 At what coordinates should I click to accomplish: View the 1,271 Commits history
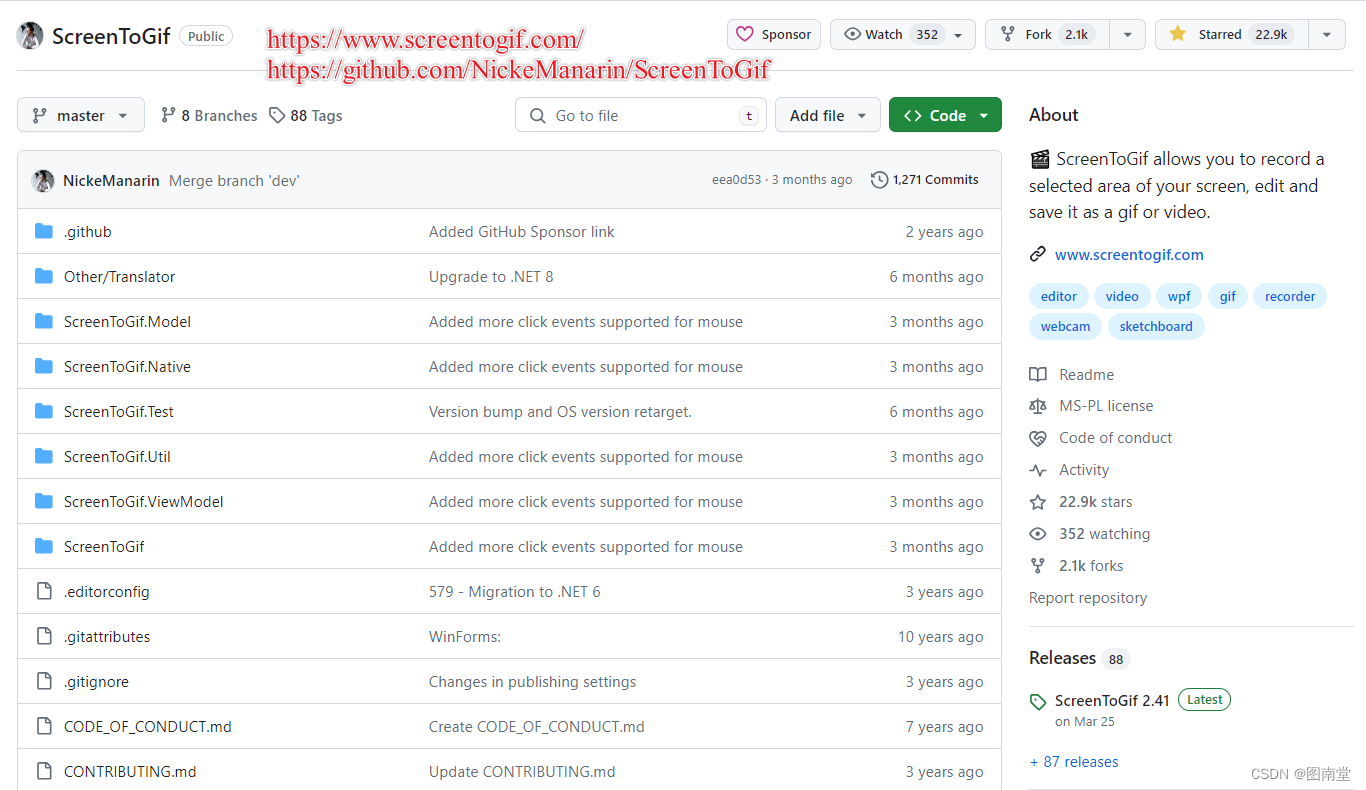[925, 180]
